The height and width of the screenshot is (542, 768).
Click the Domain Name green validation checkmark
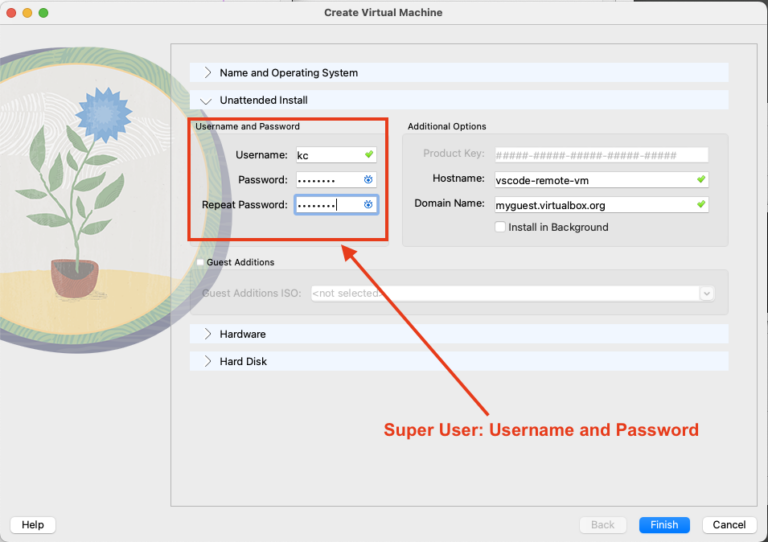(x=701, y=205)
